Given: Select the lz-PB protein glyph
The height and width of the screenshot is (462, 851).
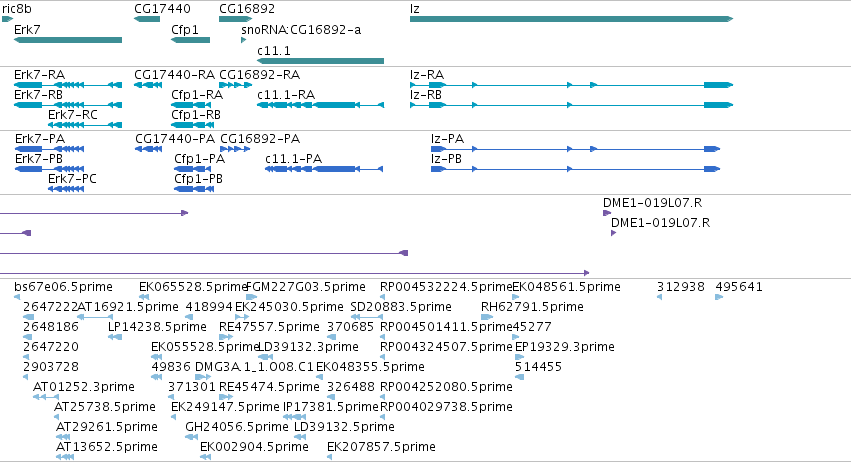Looking at the screenshot, I should pyautogui.click(x=575, y=169).
